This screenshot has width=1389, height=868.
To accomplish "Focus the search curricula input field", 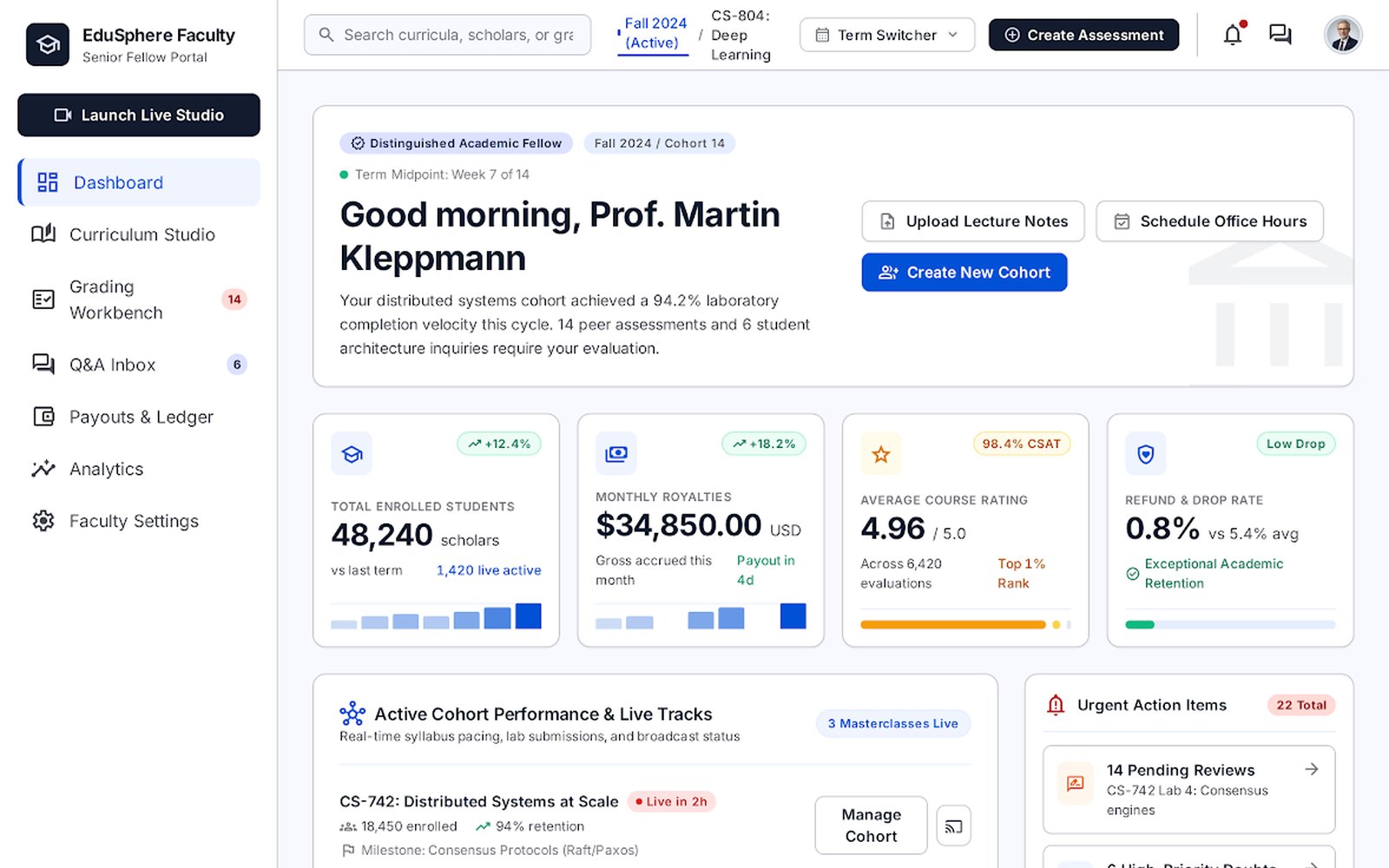I will pos(447,35).
